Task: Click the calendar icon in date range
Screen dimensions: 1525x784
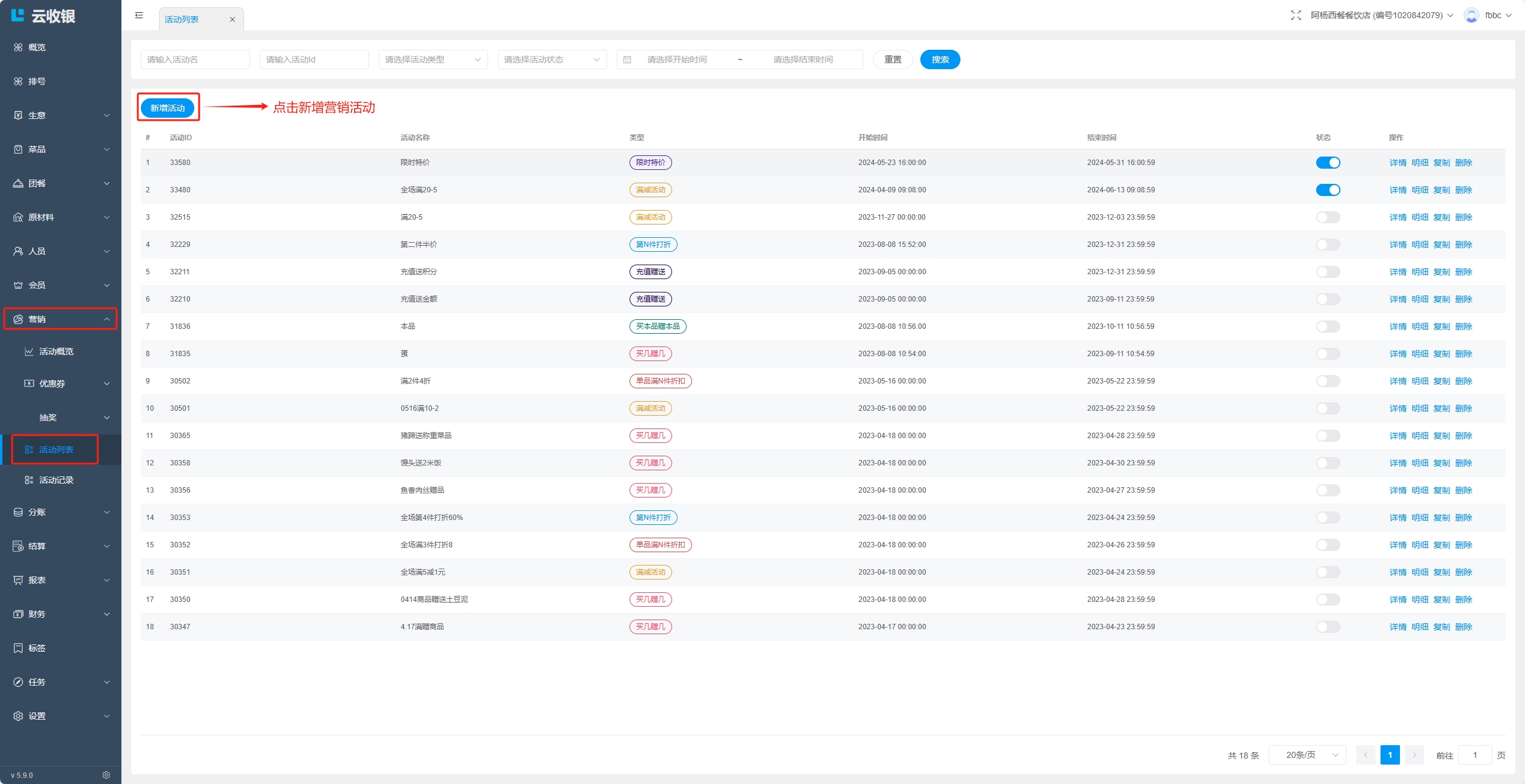Action: (627, 59)
